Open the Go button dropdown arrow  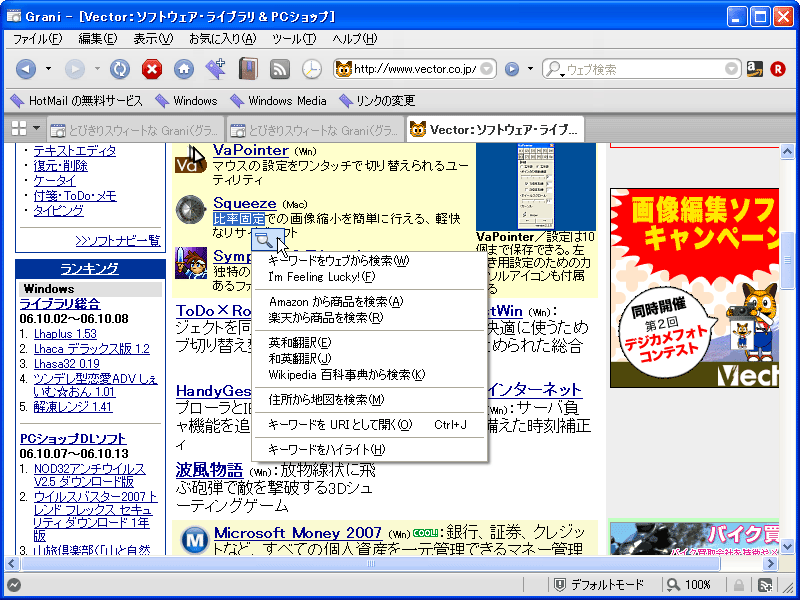coord(530,68)
